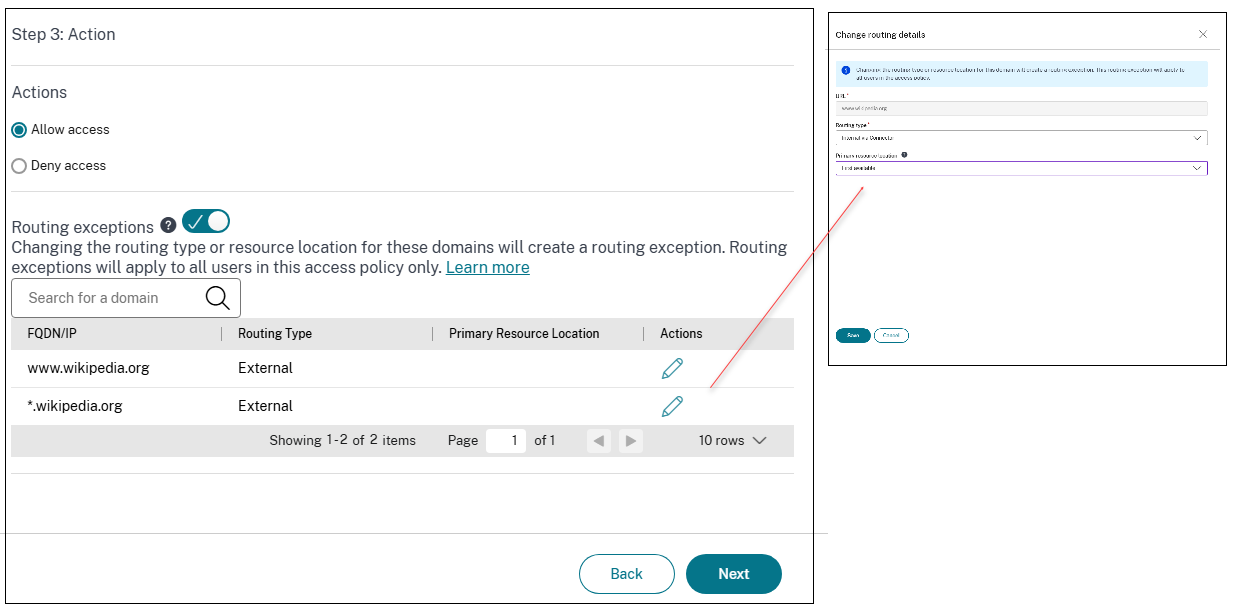The image size is (1233, 606).
Task: Open the 10 rows per page dropdown
Action: coord(732,440)
